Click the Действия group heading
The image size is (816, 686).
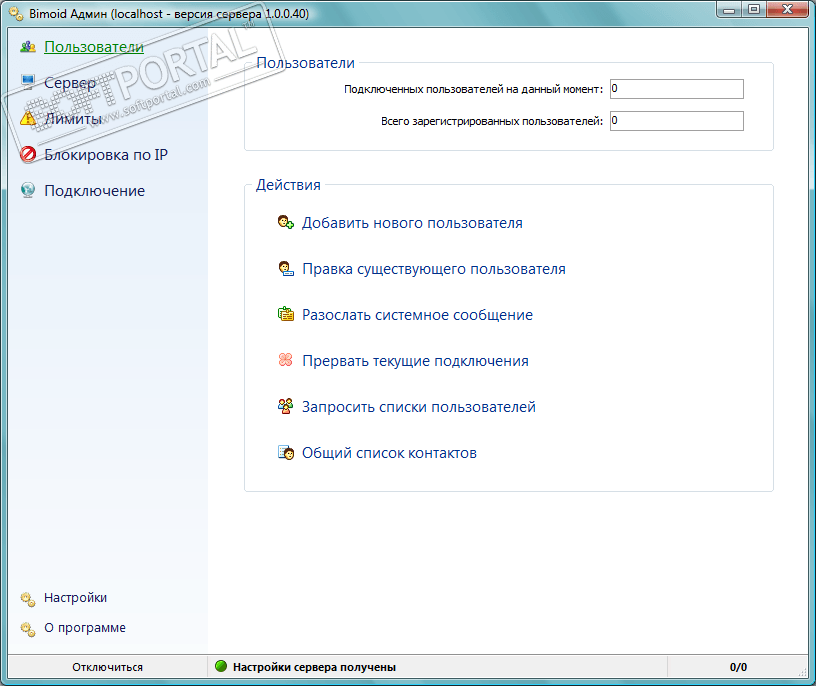coord(288,185)
